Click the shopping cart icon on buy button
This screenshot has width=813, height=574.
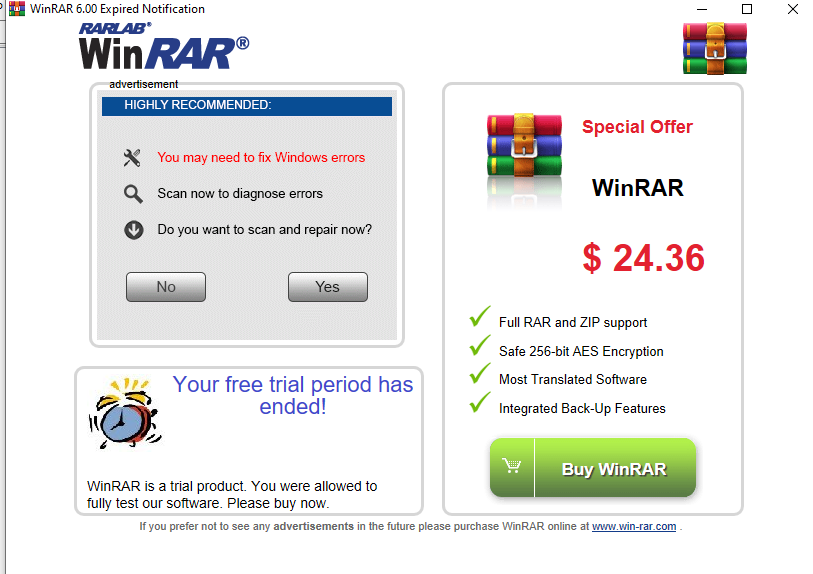click(512, 466)
